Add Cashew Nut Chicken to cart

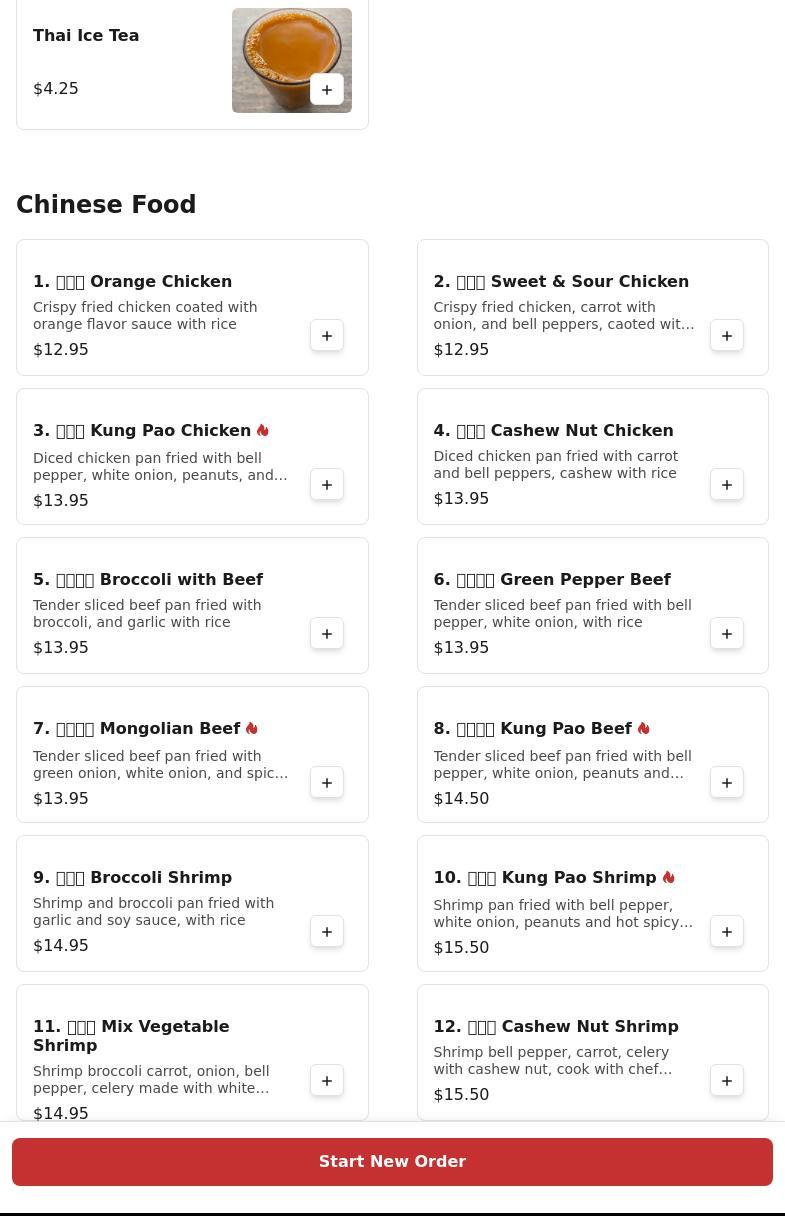click(x=727, y=484)
